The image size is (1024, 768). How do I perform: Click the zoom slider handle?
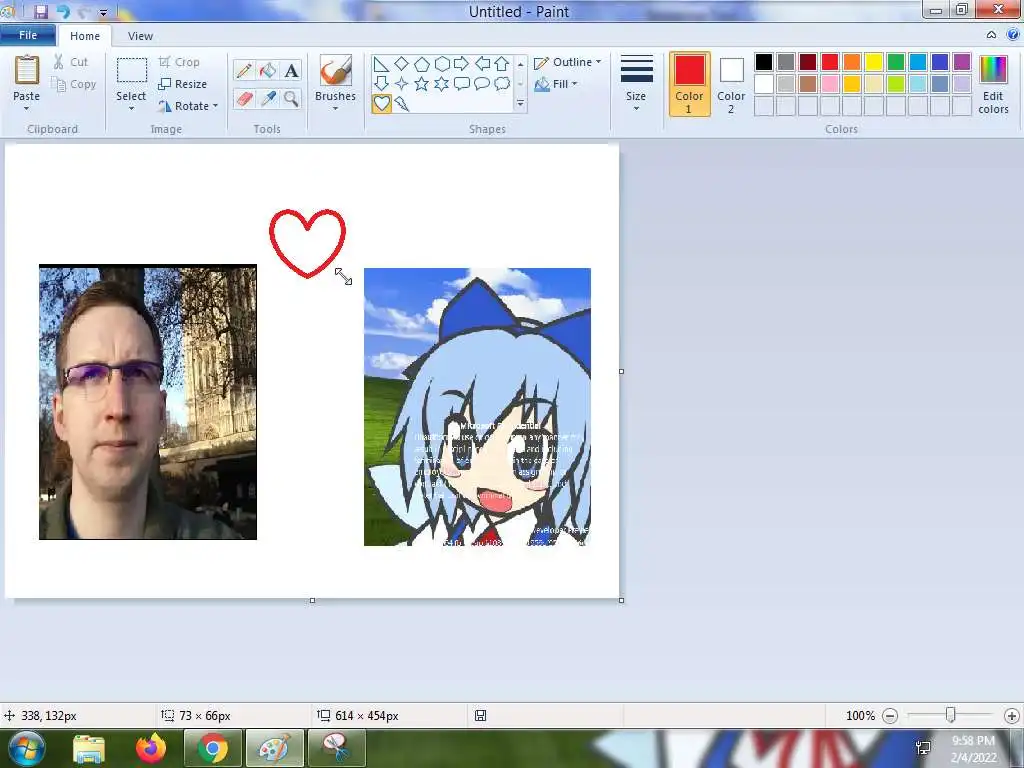pos(951,716)
